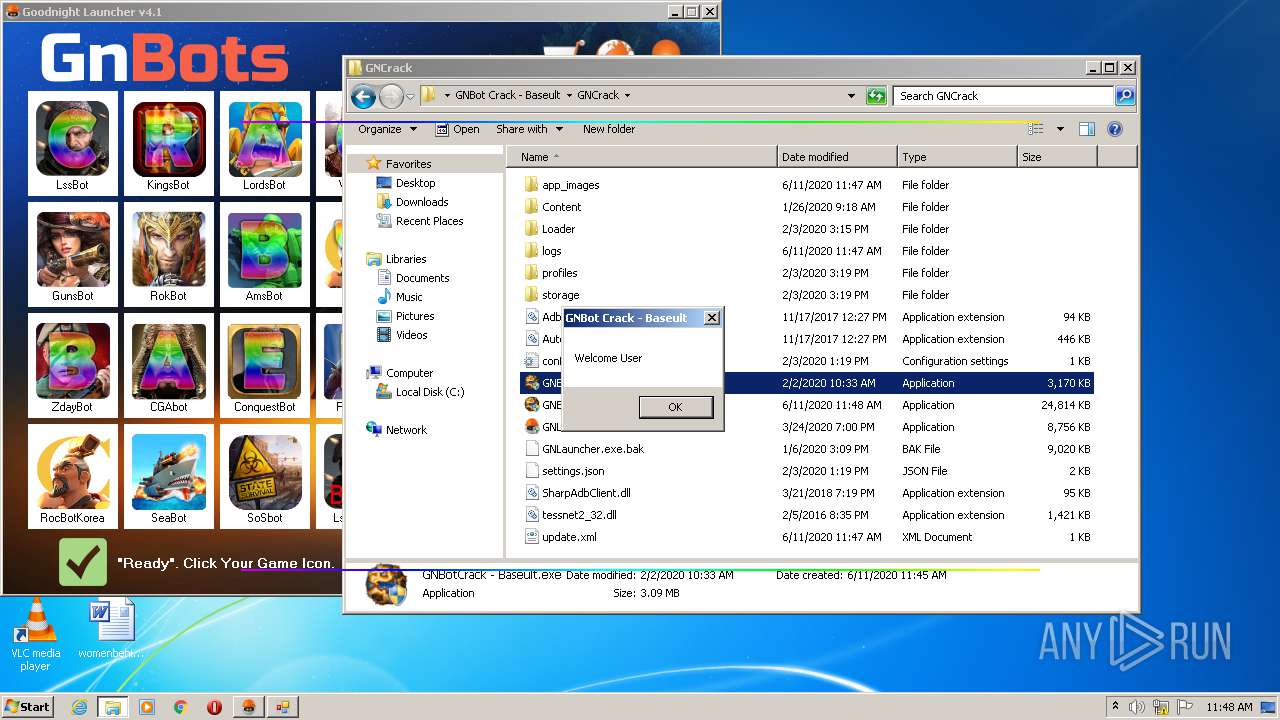Open the RocBotKorea game icon
The height and width of the screenshot is (720, 1280).
click(x=72, y=477)
